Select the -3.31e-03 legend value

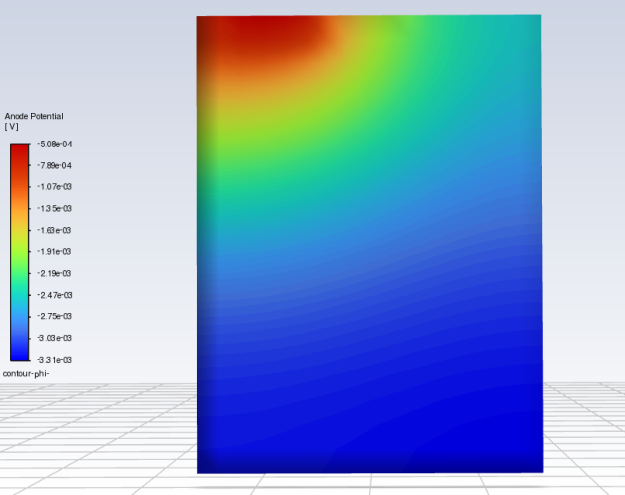[x=55, y=360]
